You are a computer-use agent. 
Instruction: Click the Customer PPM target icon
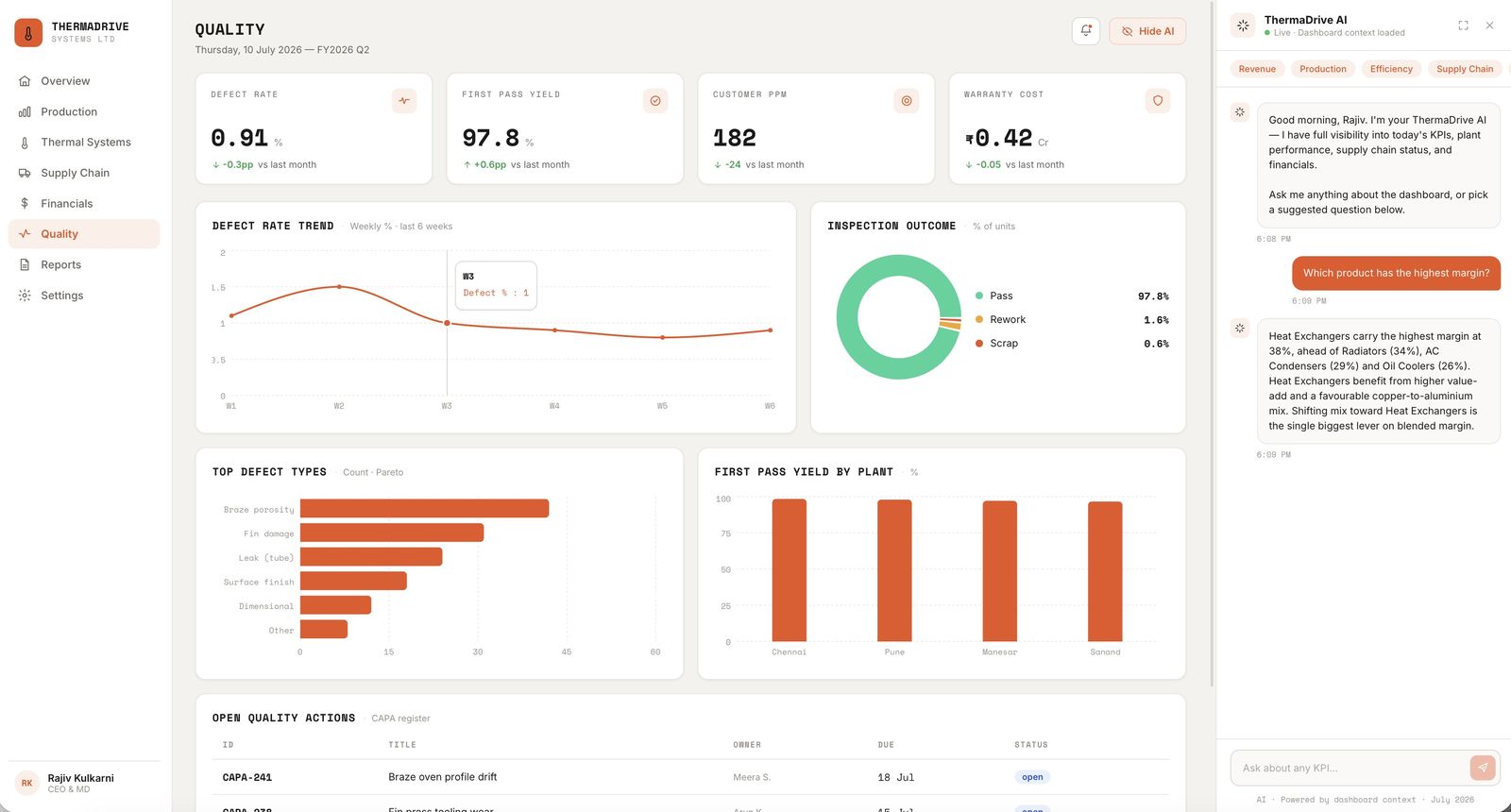point(907,101)
